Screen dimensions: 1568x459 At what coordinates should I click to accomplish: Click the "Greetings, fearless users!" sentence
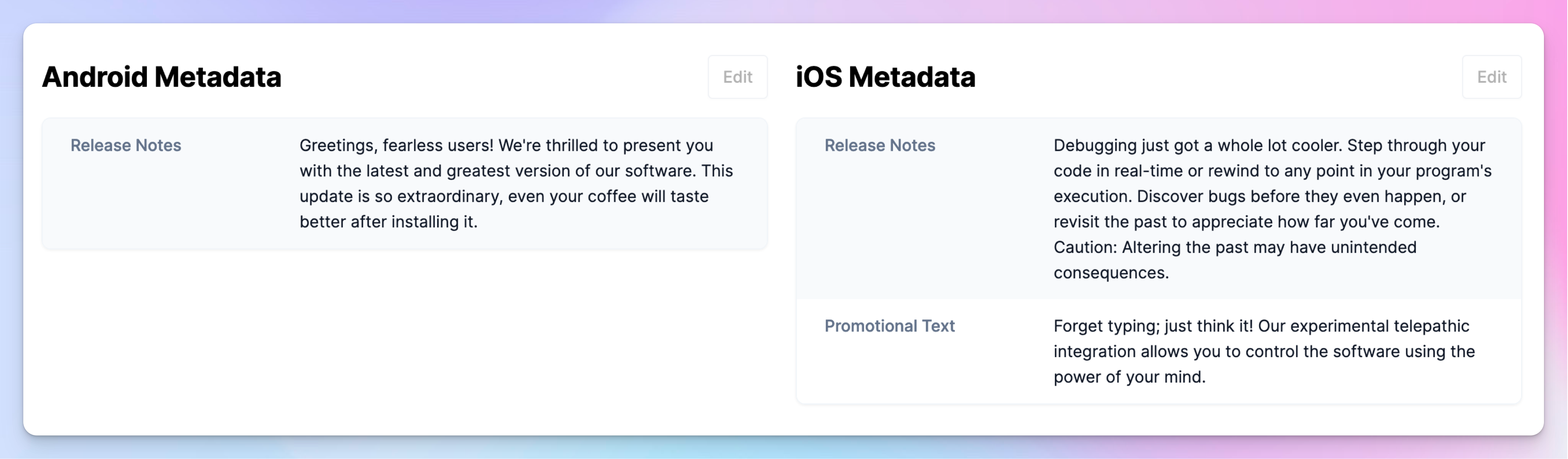396,145
